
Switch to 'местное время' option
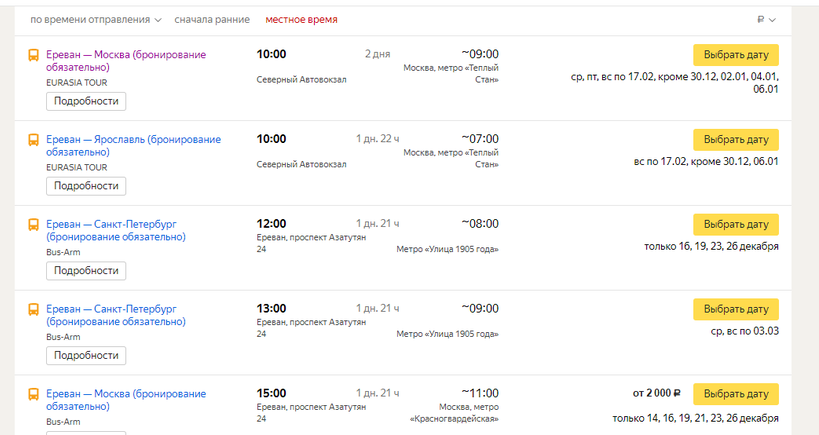(301, 20)
